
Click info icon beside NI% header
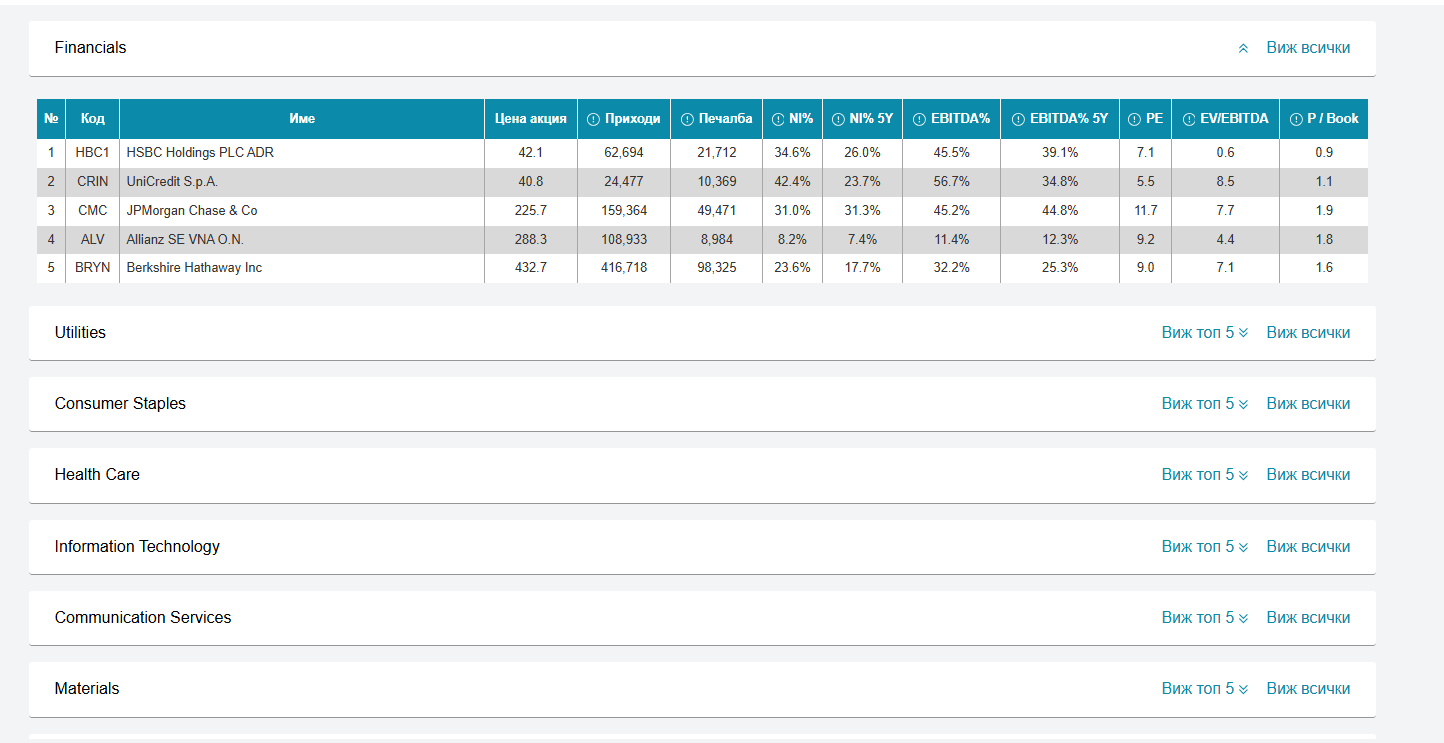pyautogui.click(x=778, y=119)
